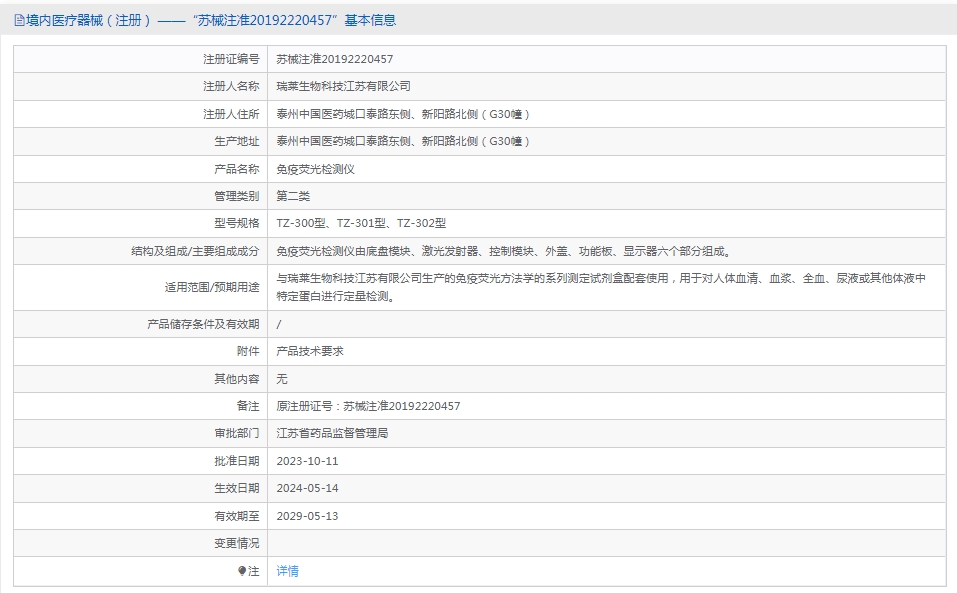The image size is (957, 593).
Task: Click the document icon before 境内医疗器械 title
Action: tap(20, 21)
